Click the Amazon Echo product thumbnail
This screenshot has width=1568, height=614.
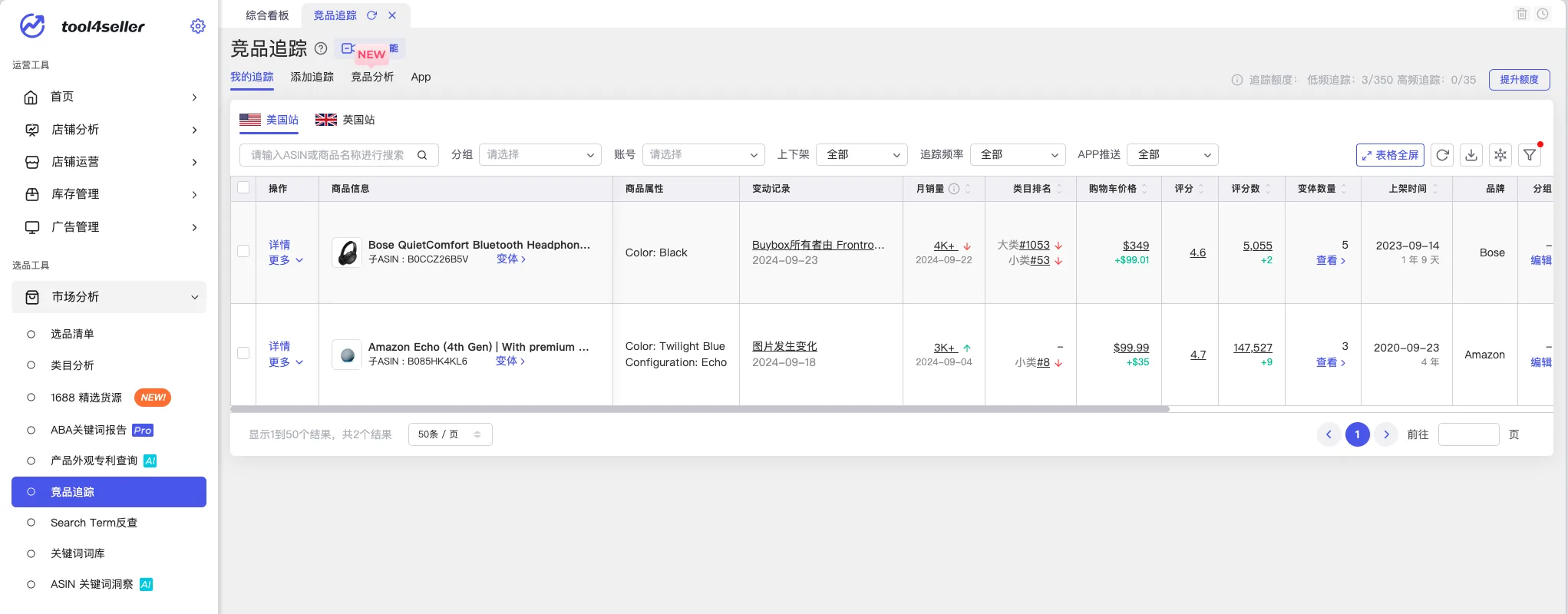(x=347, y=355)
